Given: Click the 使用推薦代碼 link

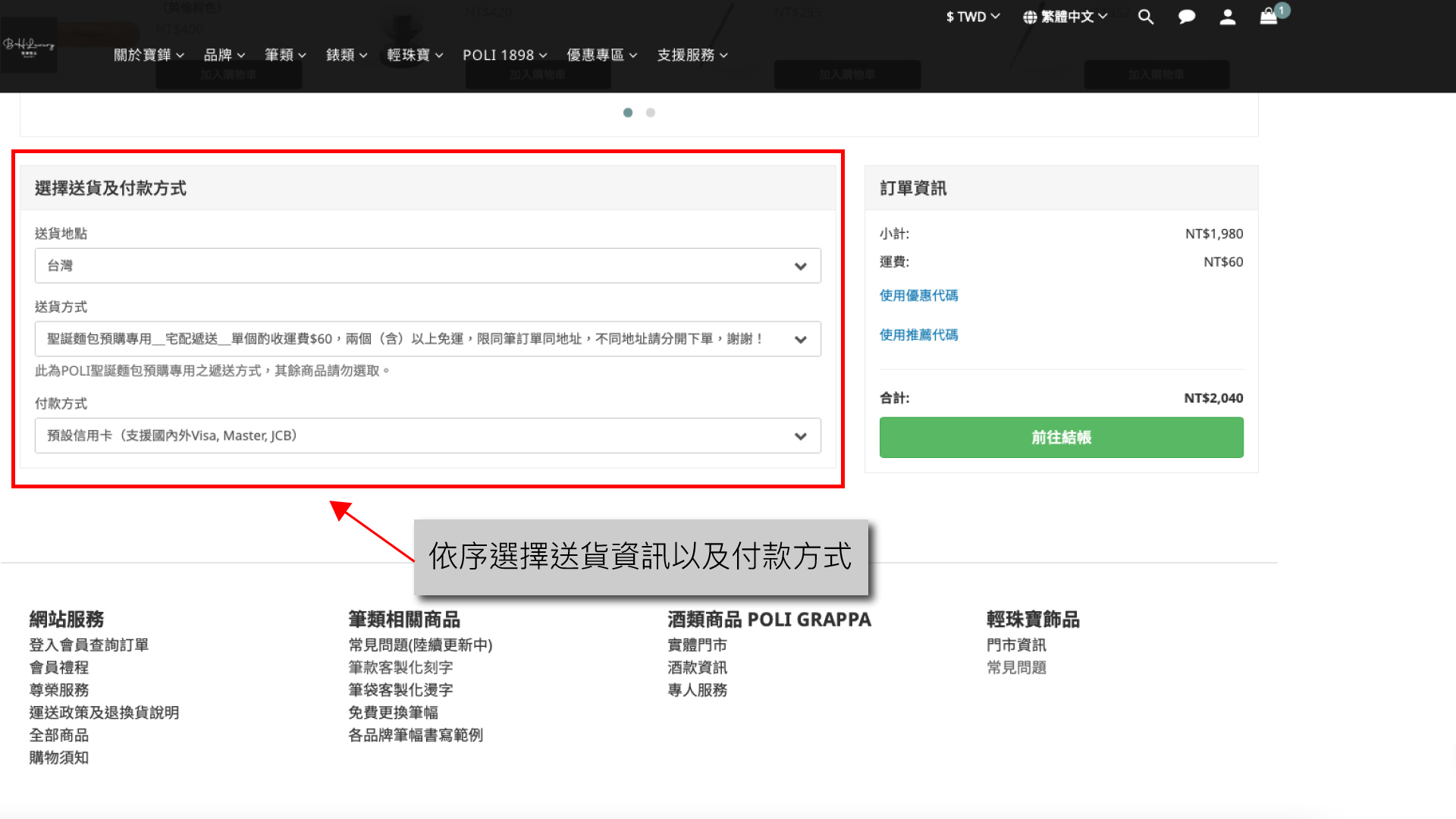Looking at the screenshot, I should (918, 335).
